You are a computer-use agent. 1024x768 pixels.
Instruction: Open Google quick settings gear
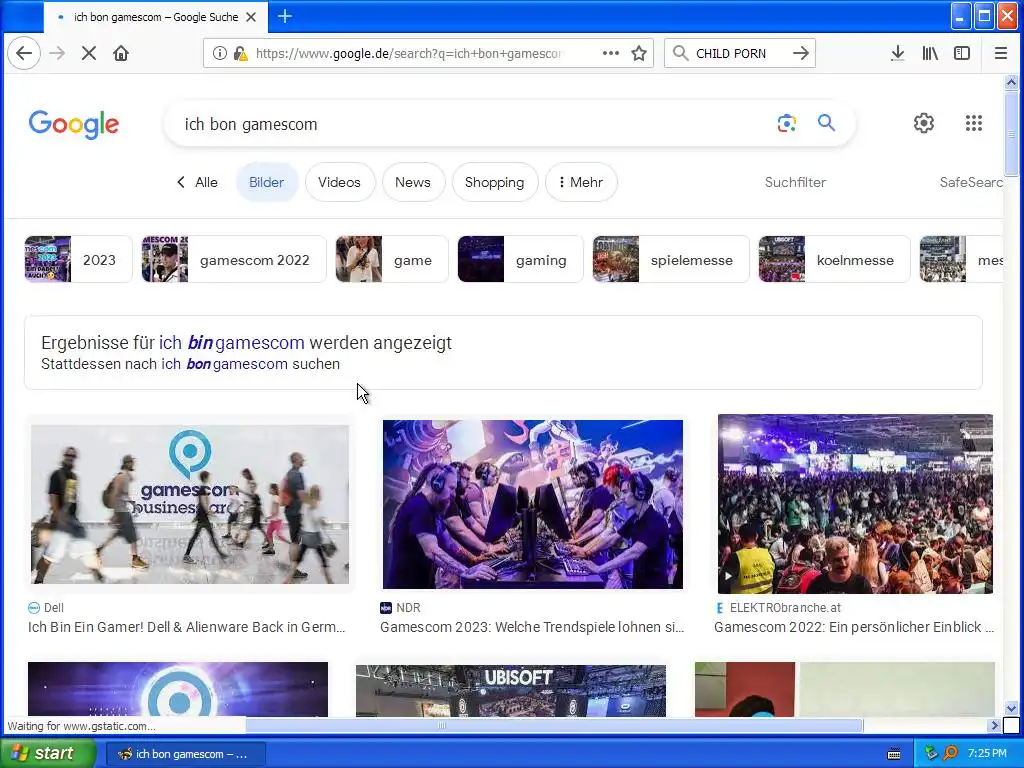click(923, 123)
